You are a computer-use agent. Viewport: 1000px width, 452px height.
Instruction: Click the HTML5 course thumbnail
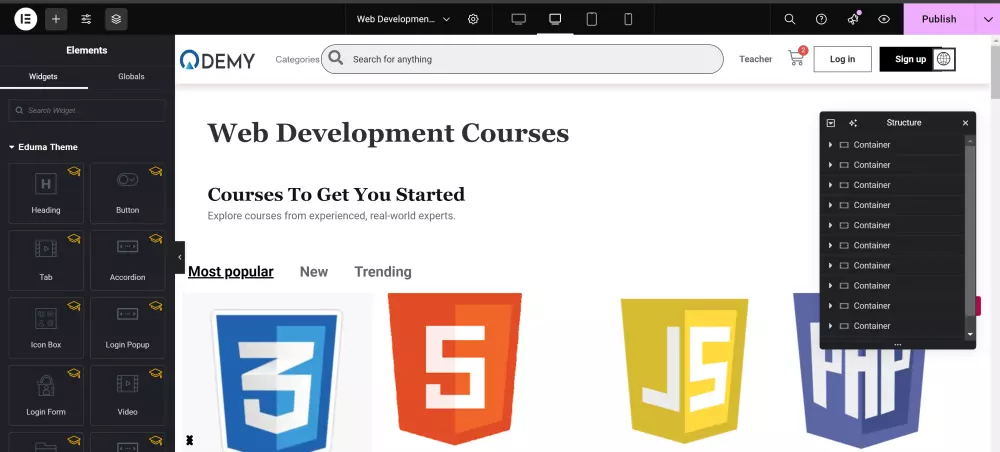(455, 370)
